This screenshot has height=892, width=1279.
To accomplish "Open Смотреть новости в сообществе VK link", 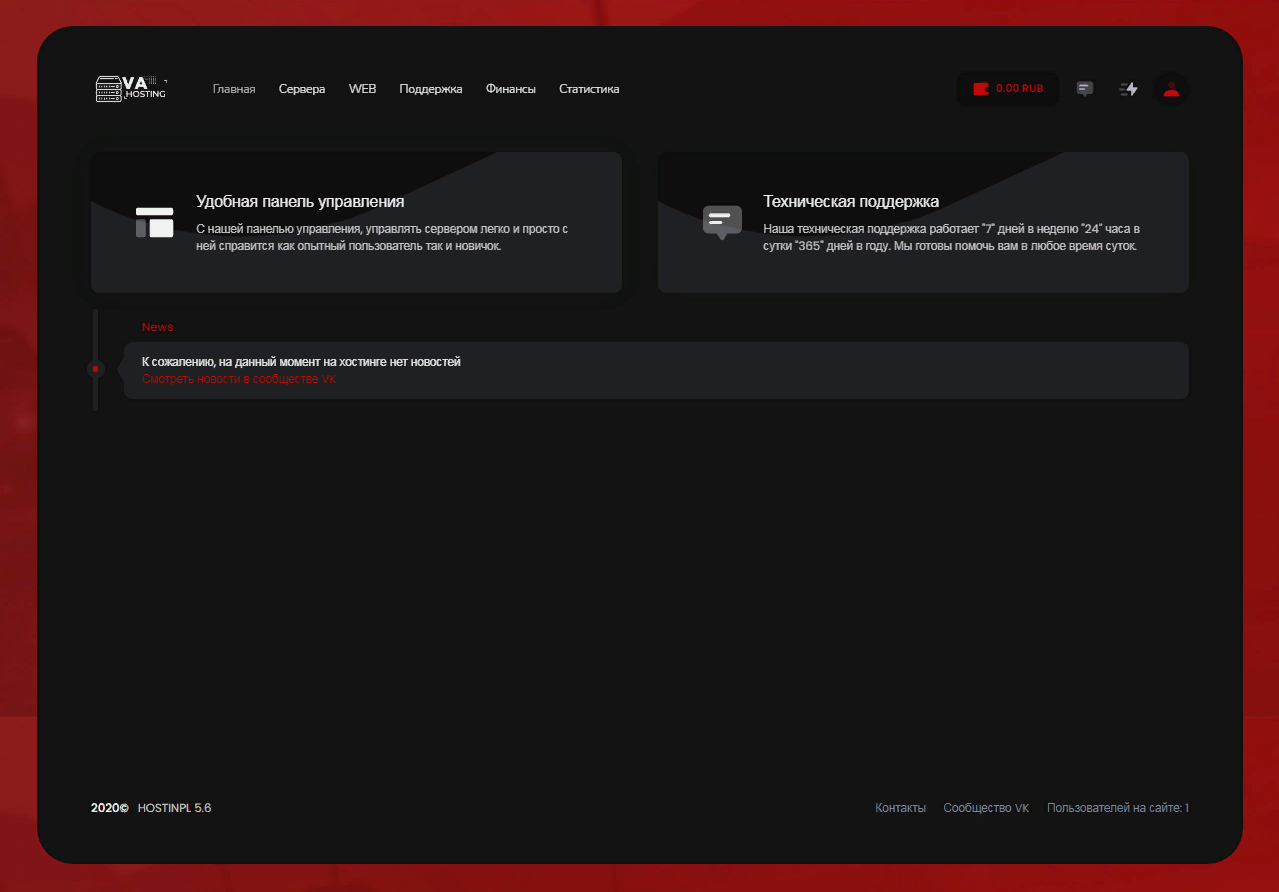I will click(239, 379).
